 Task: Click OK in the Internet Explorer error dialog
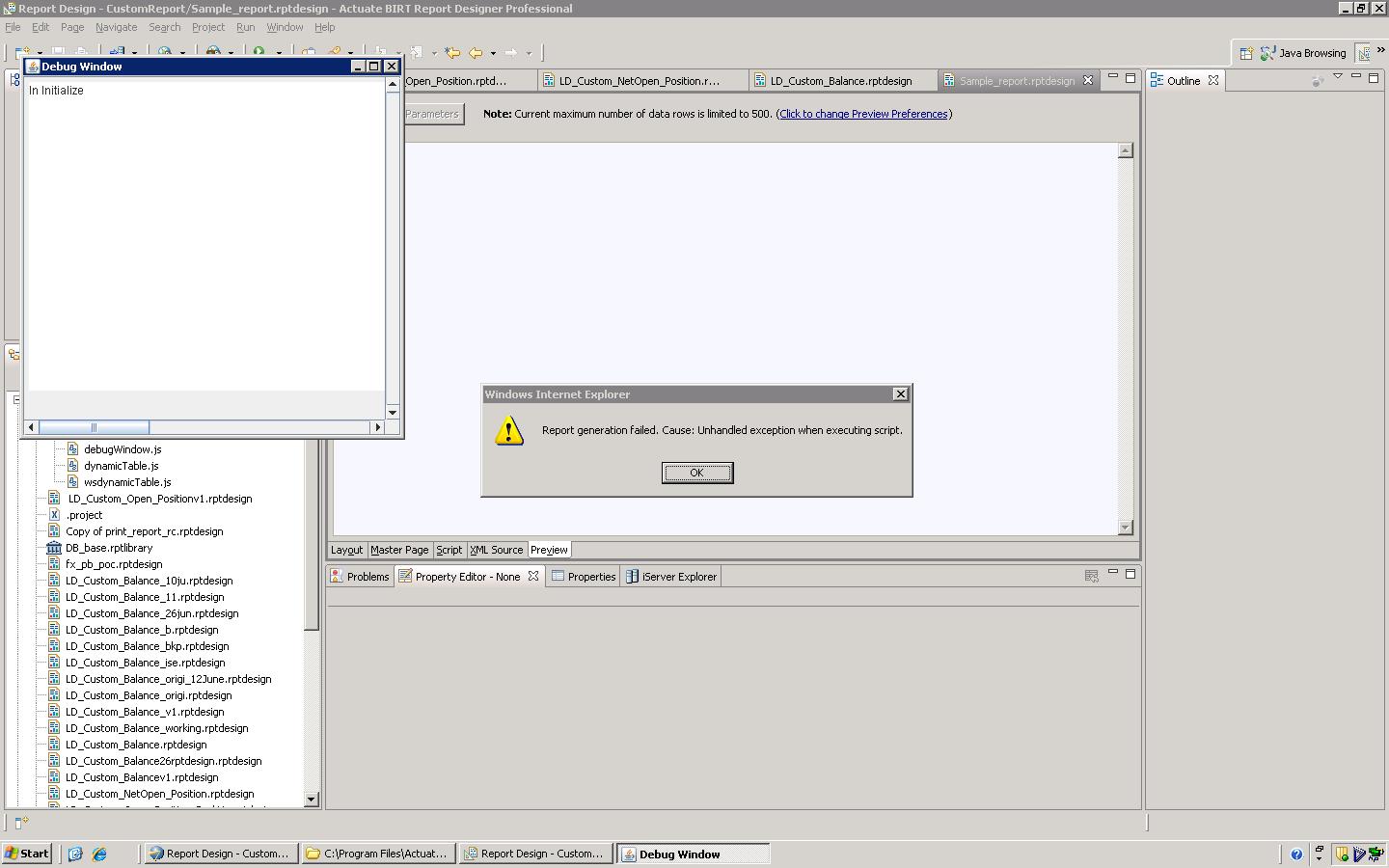(x=697, y=473)
